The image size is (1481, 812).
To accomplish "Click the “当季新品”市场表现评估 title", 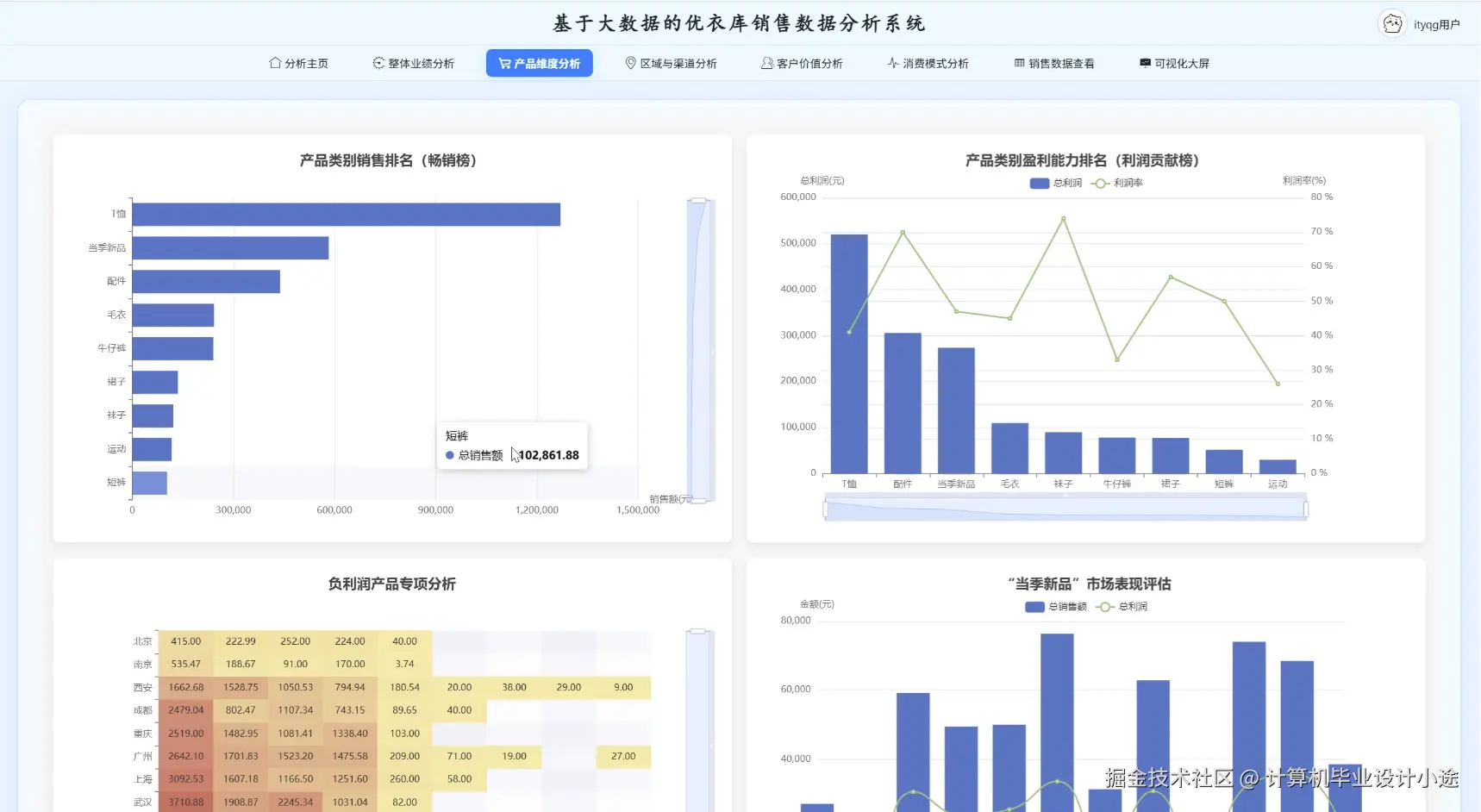I will click(x=1090, y=584).
